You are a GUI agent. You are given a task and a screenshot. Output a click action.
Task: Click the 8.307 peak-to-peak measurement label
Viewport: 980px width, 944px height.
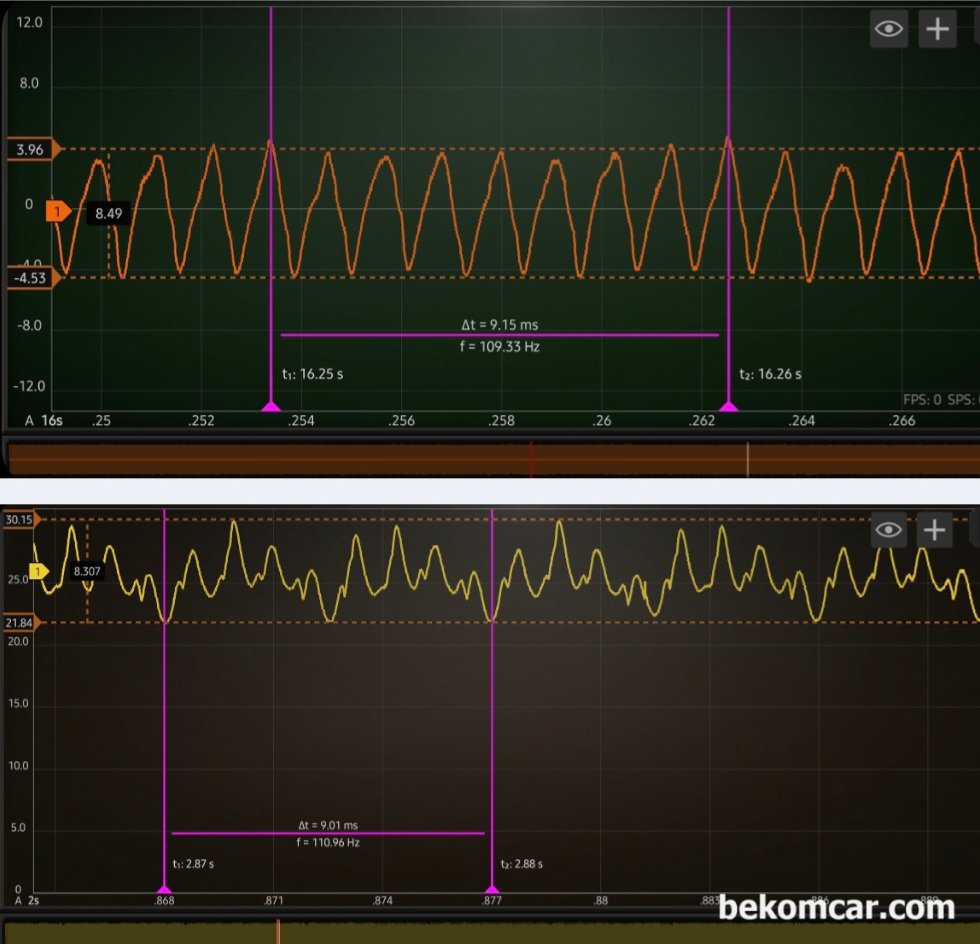[86, 571]
